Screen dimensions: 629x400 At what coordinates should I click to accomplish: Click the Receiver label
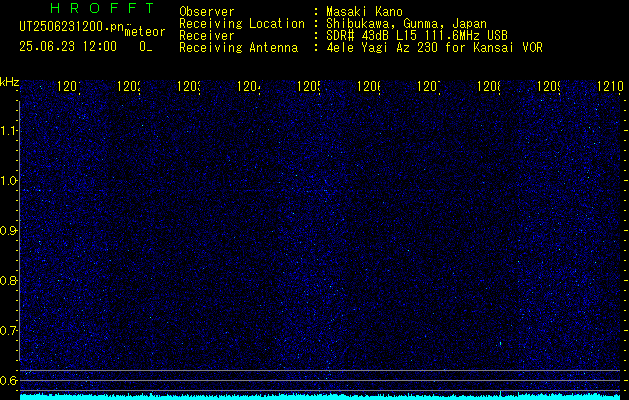[207, 36]
